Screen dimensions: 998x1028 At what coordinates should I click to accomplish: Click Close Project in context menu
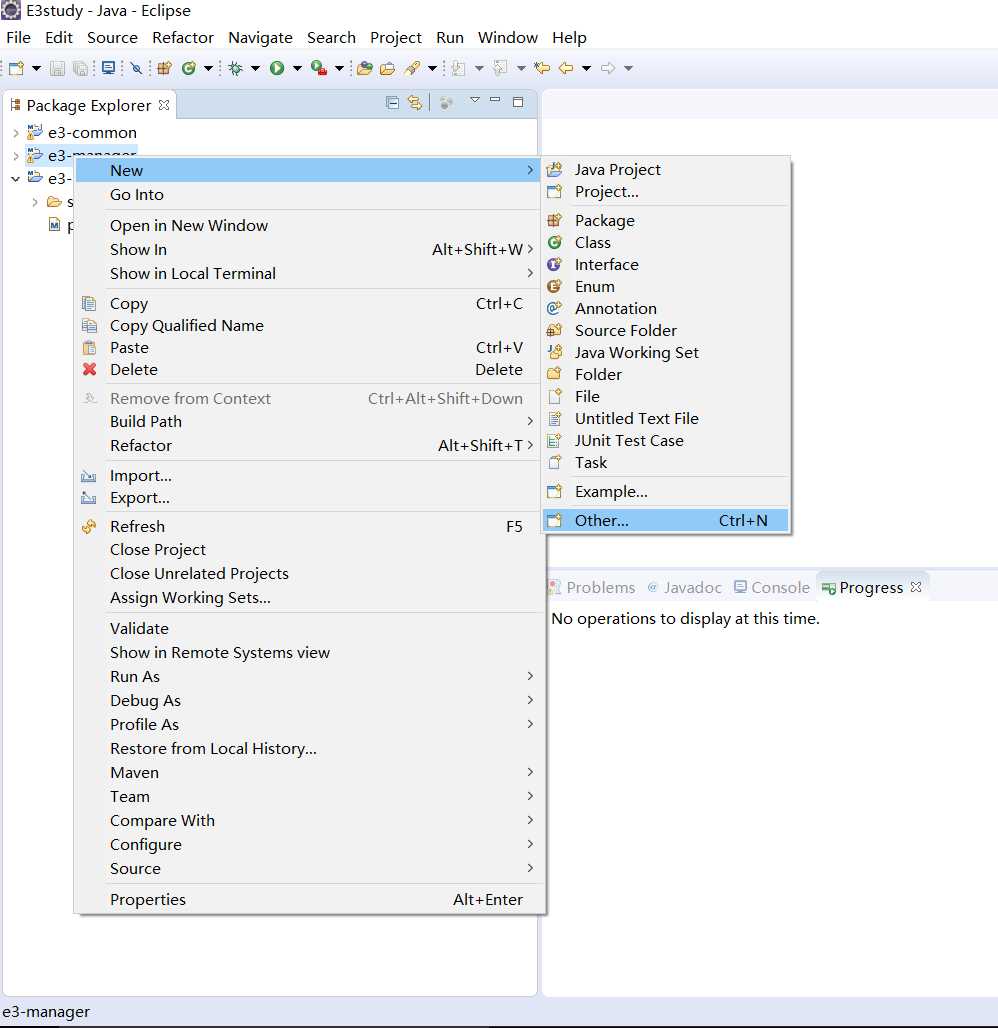tap(309, 549)
